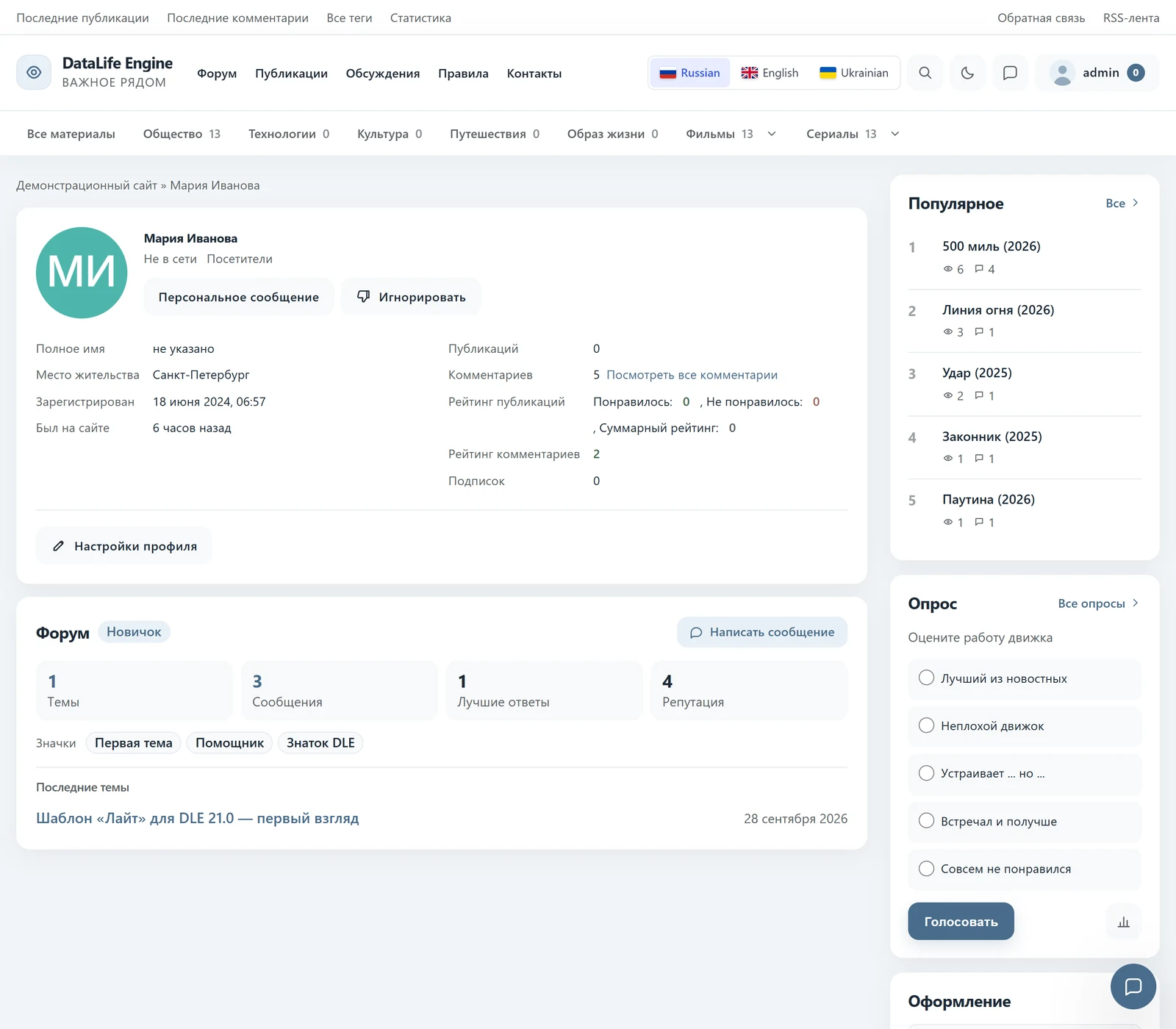
Task: Open Настройки профиля
Action: click(x=124, y=546)
